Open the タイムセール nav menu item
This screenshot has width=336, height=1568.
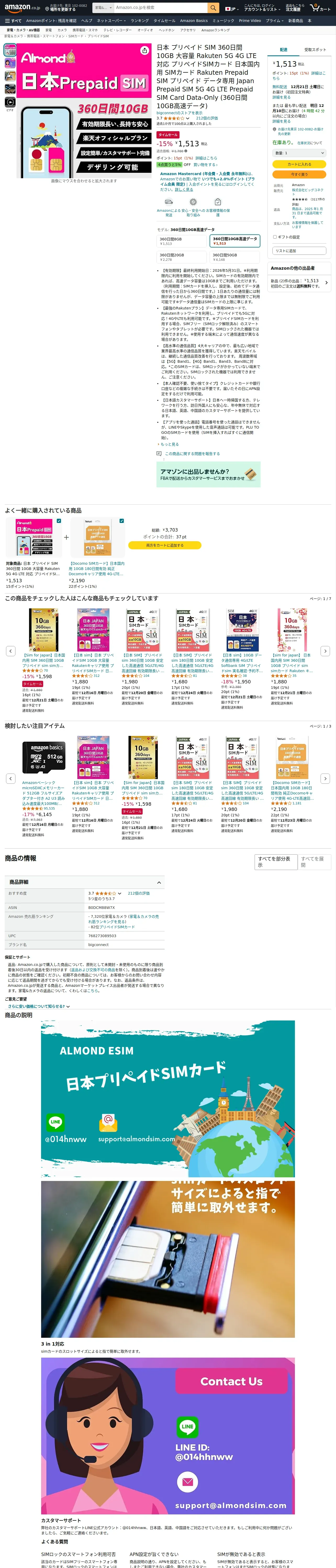click(x=164, y=21)
